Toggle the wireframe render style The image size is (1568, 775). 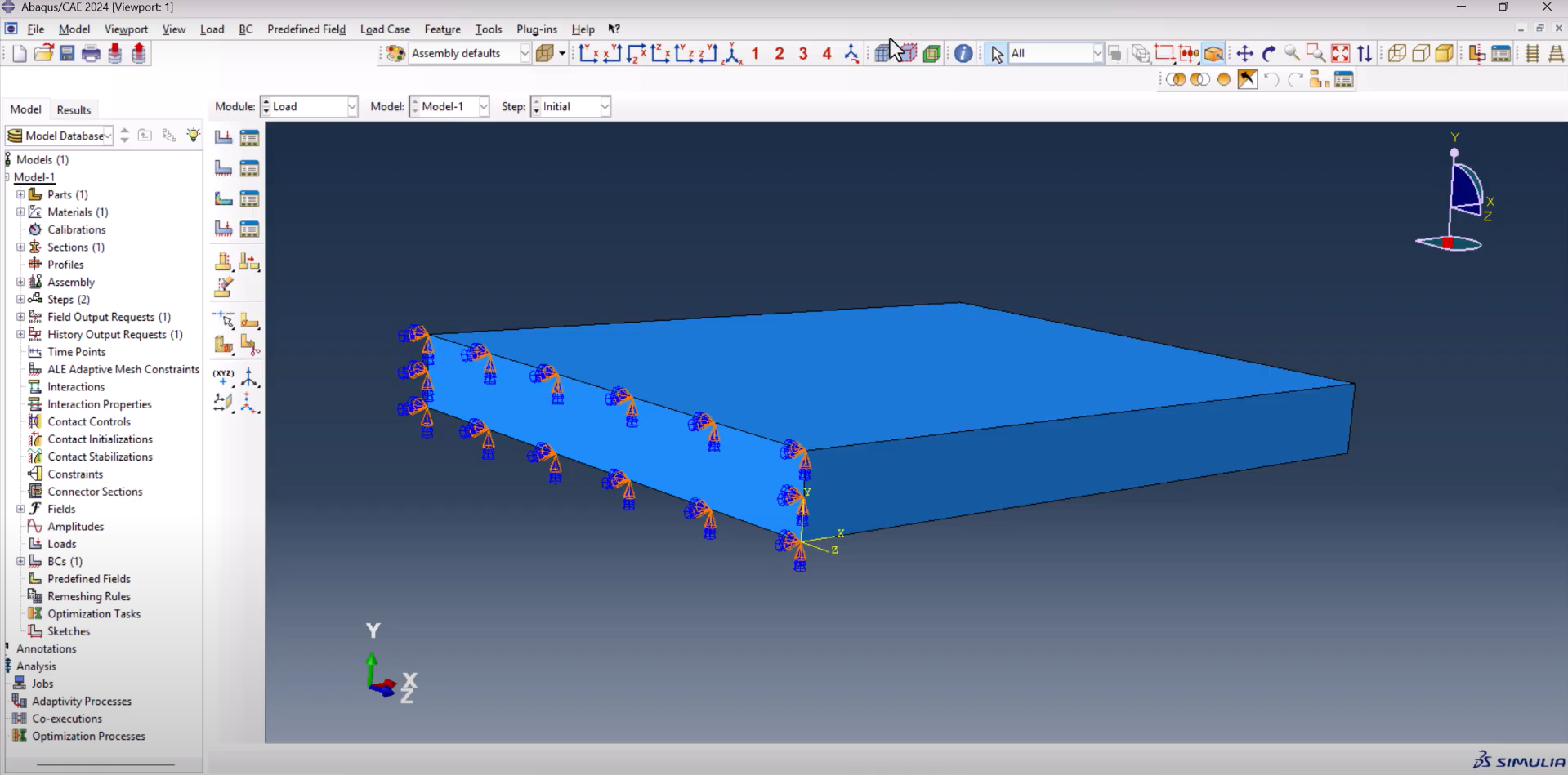point(1397,54)
